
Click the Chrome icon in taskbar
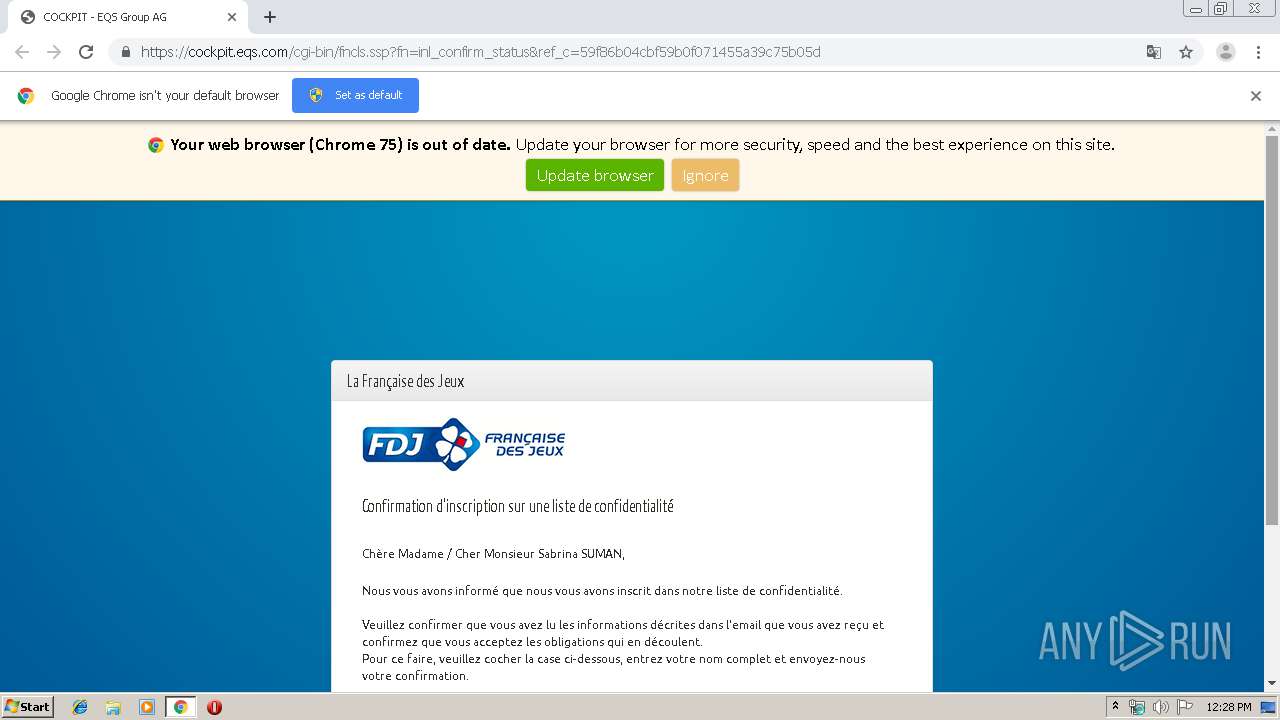(180, 707)
